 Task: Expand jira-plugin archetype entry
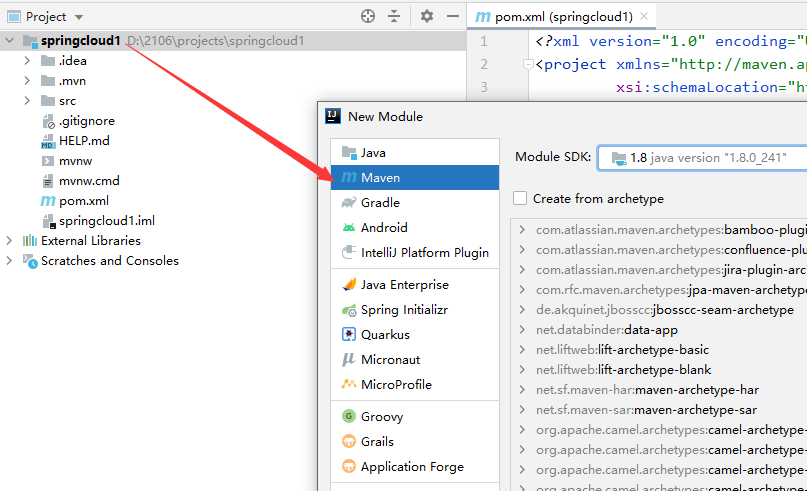(522, 270)
